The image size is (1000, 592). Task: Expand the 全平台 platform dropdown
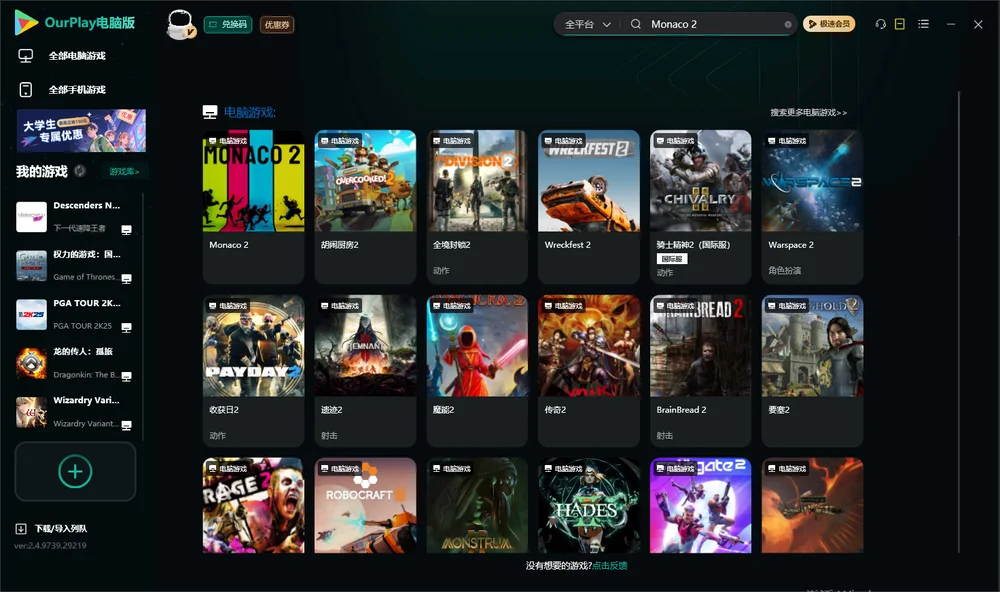tap(587, 24)
